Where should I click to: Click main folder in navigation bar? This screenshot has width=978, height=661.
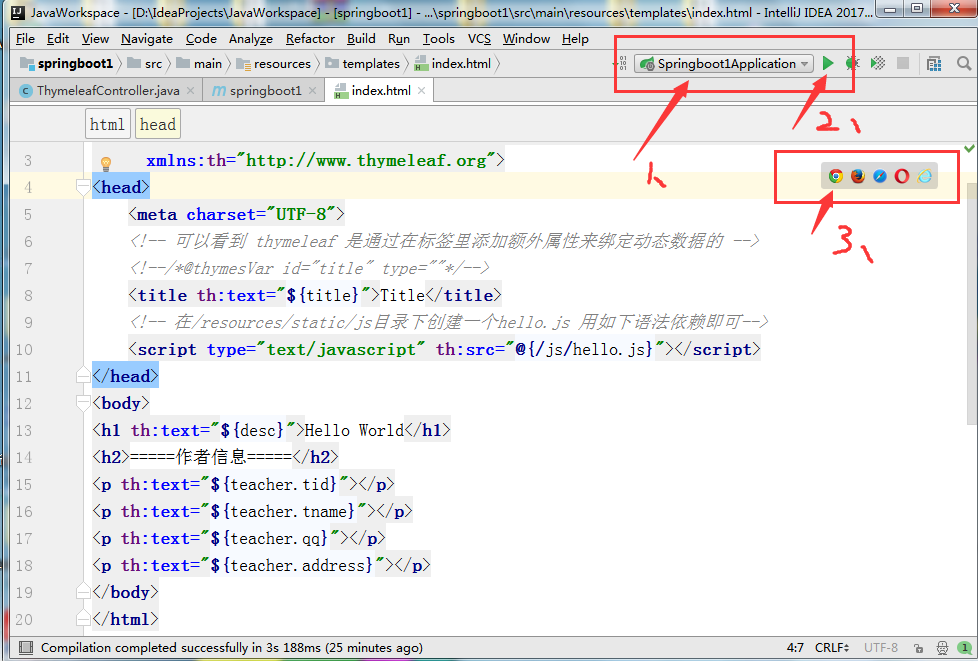200,64
